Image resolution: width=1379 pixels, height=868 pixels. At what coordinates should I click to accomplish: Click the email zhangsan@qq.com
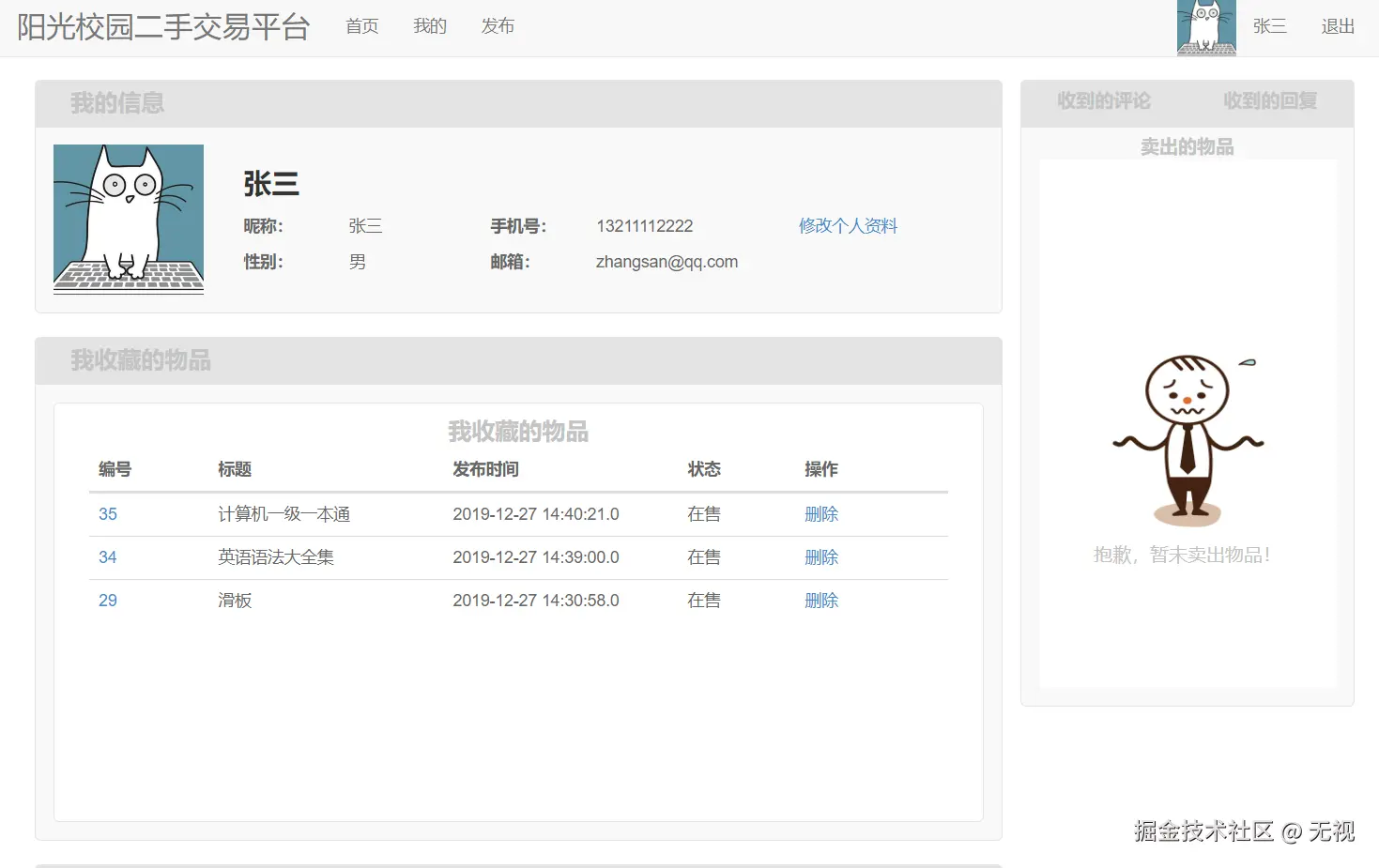tap(667, 262)
